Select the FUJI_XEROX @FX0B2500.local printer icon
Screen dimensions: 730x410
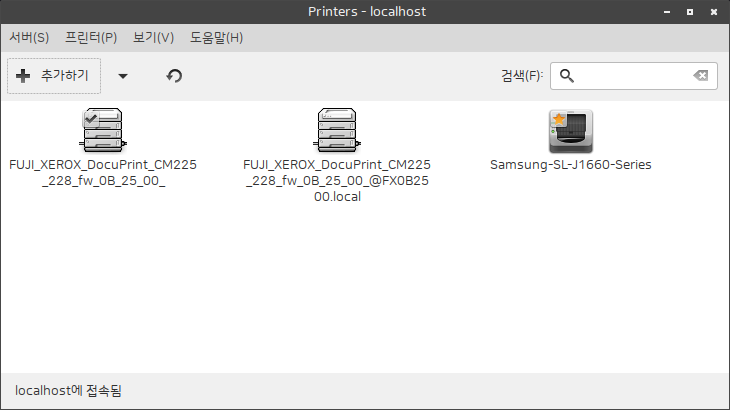tap(336, 131)
